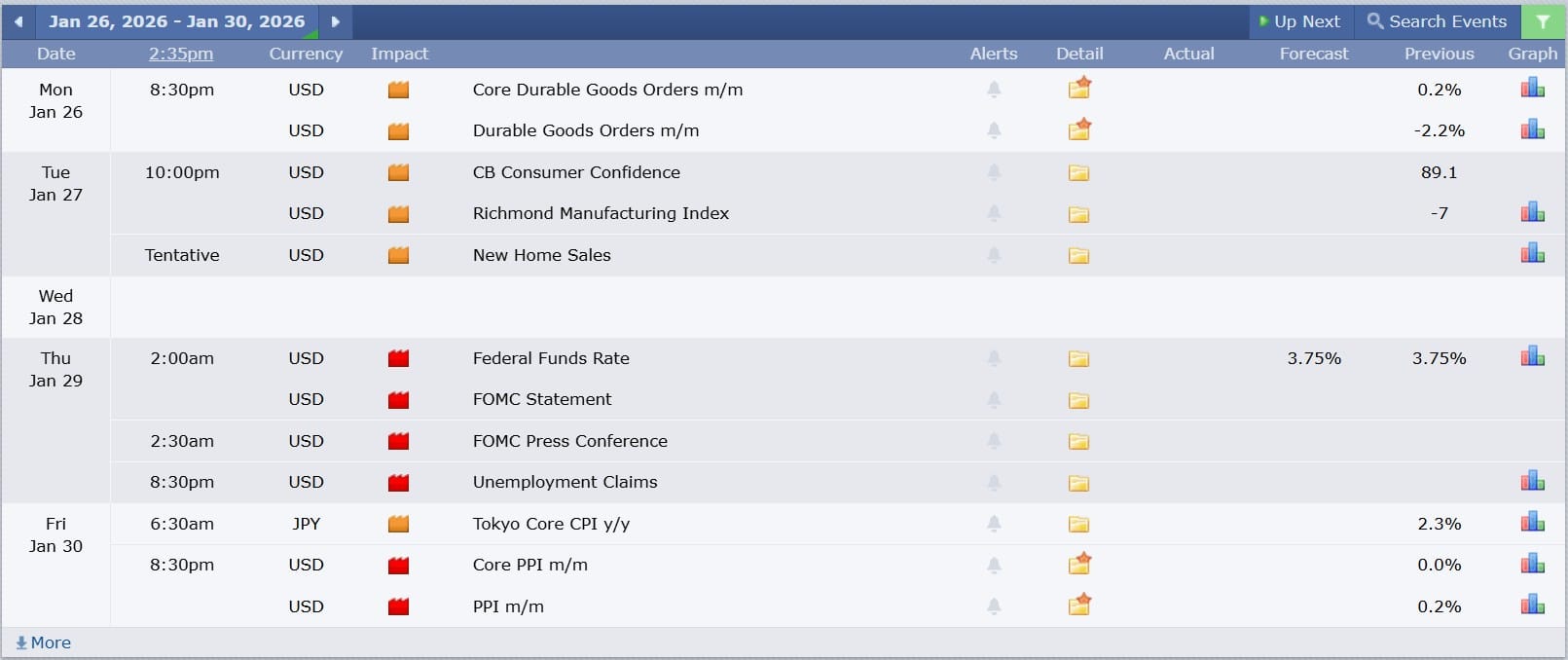1568x660 pixels.
Task: Go to previous week with left arrow
Action: pos(18,21)
